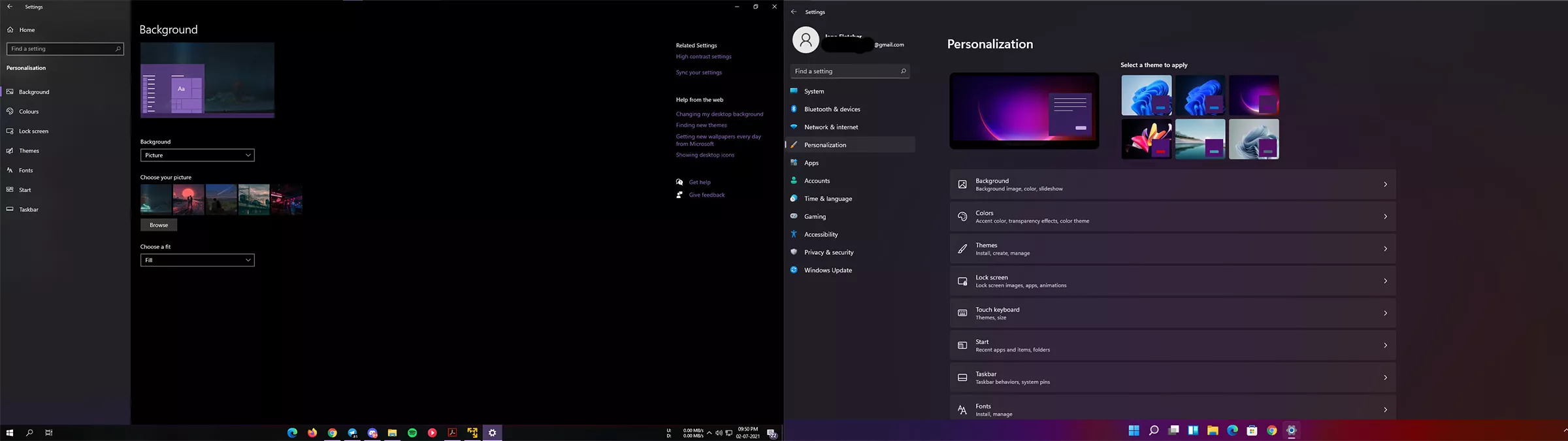Expand the Taskbar behaviors row
Viewport: 1568px width, 441px height.
tap(1172, 378)
